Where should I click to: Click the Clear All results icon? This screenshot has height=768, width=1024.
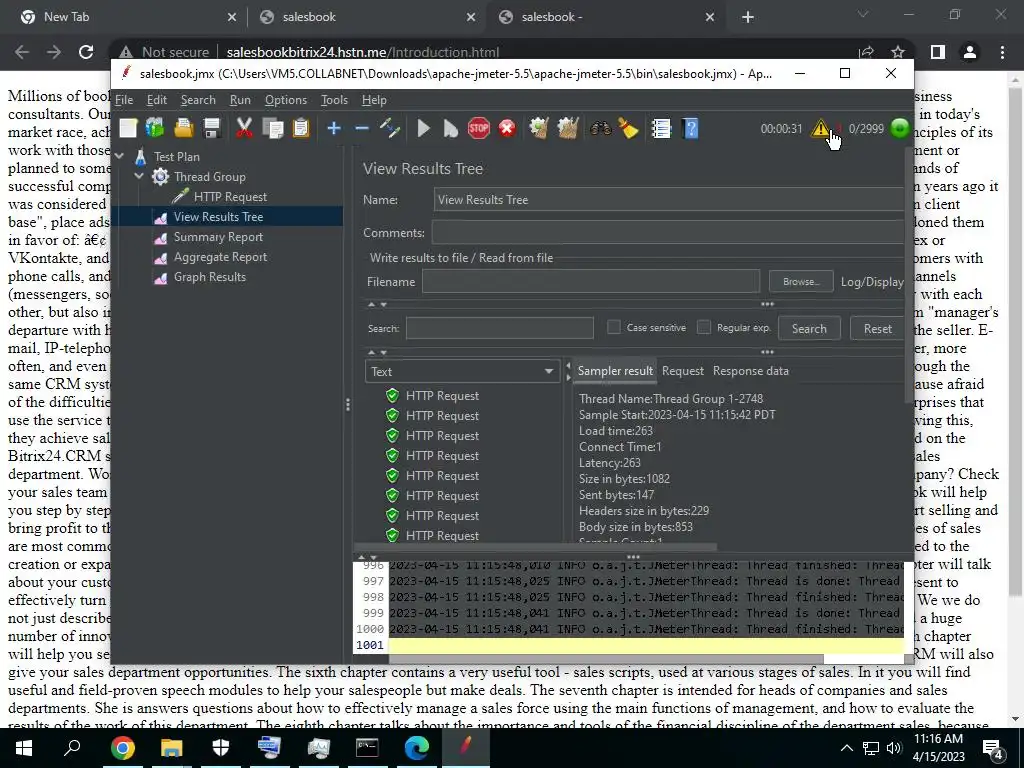568,128
